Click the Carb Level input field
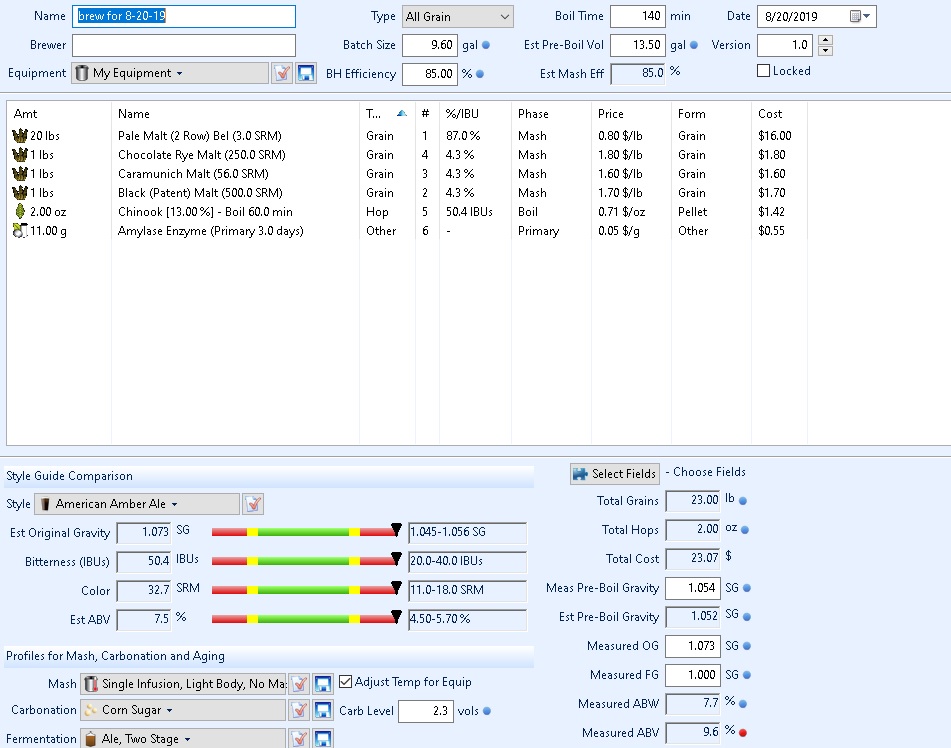The height and width of the screenshot is (748, 951). [x=425, y=711]
